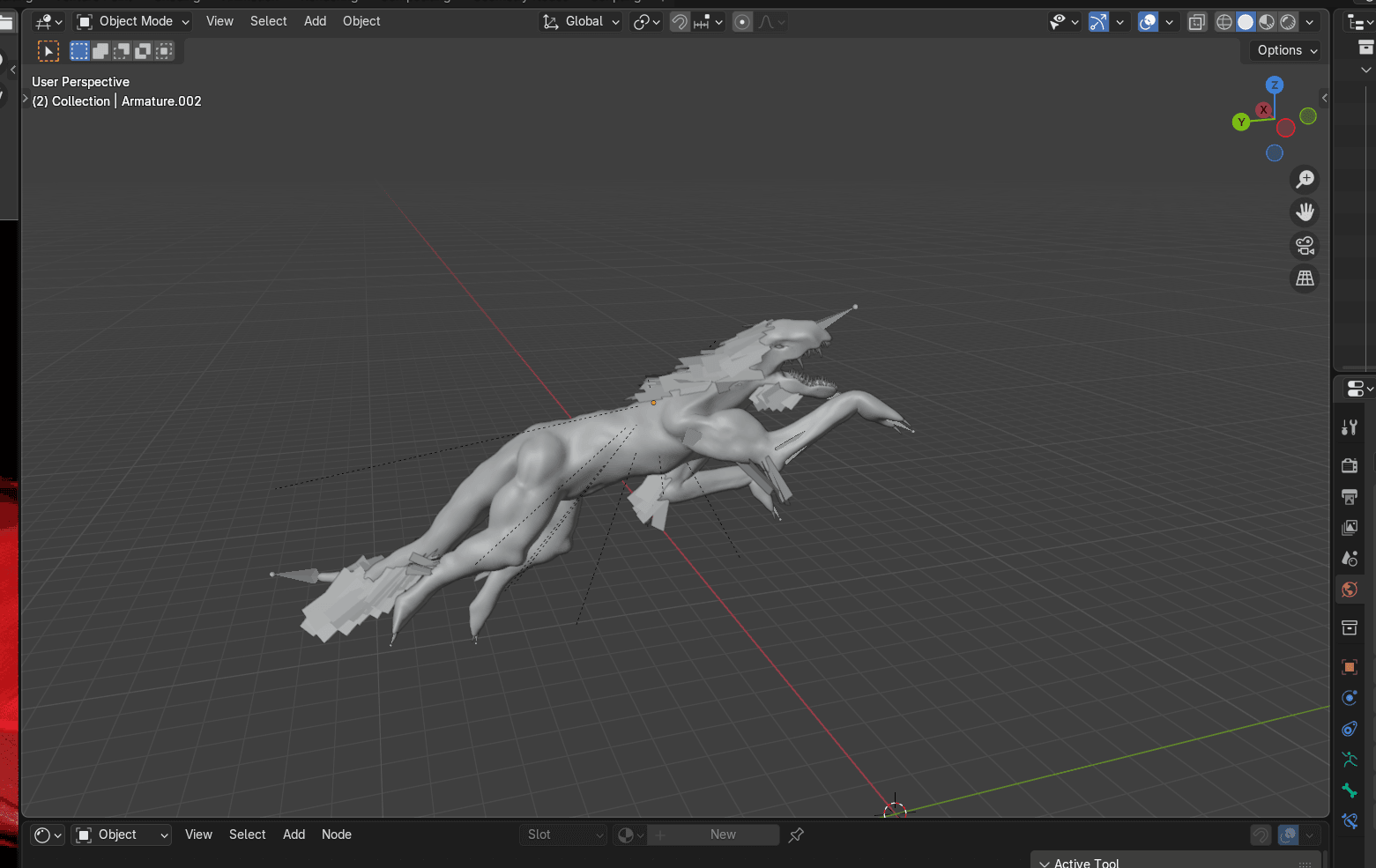Open the World properties tab icon
Viewport: 1376px width, 868px height.
pos(1349,590)
